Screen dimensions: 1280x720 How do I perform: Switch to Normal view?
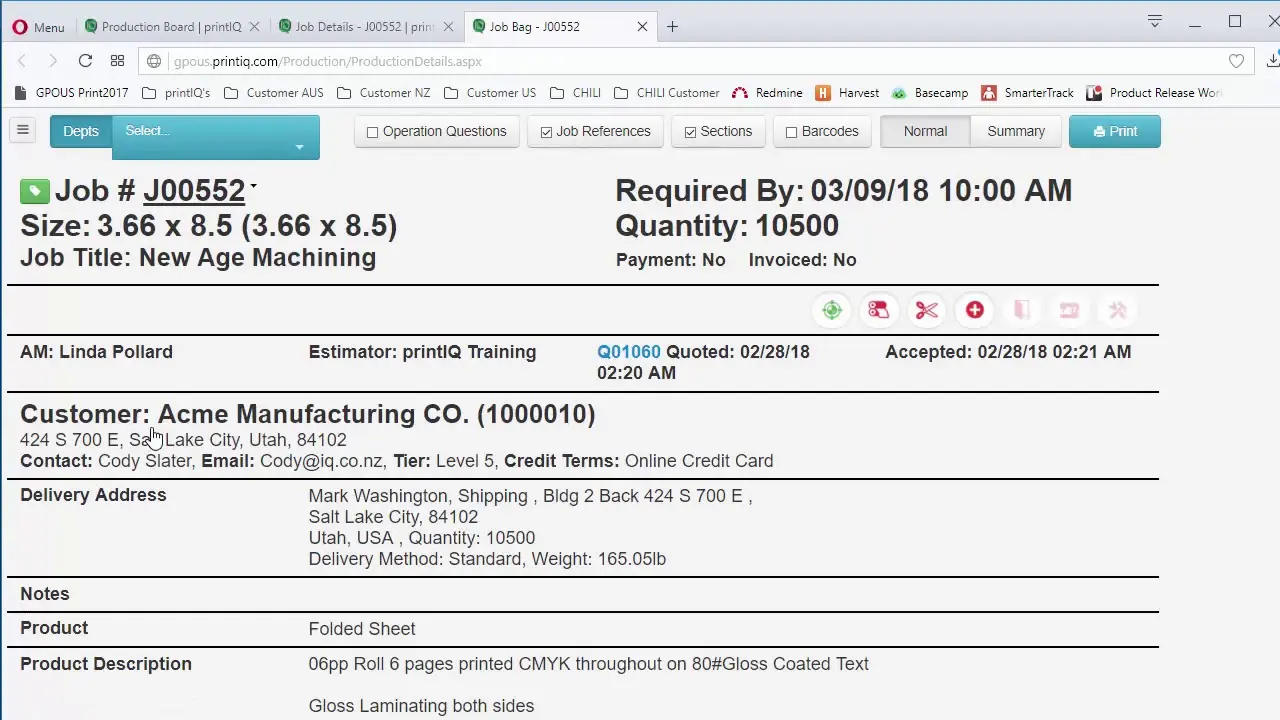pos(925,131)
